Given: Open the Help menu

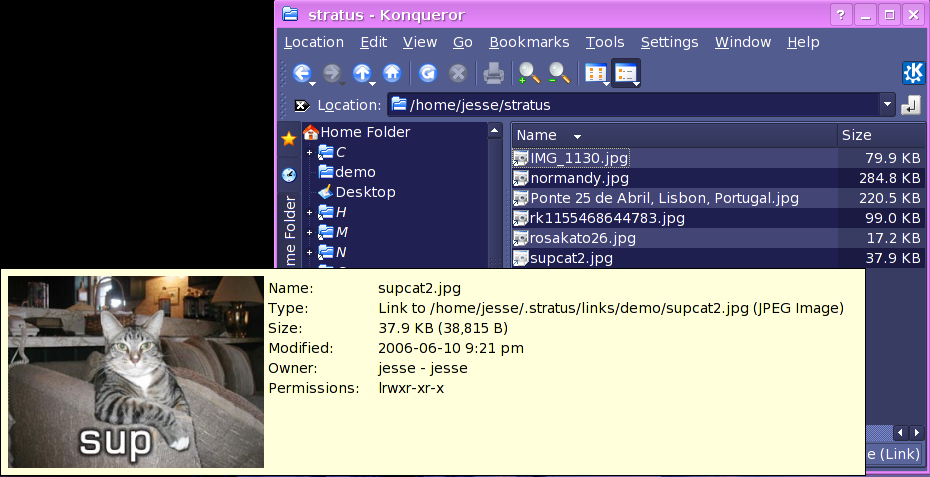Looking at the screenshot, I should tap(803, 42).
